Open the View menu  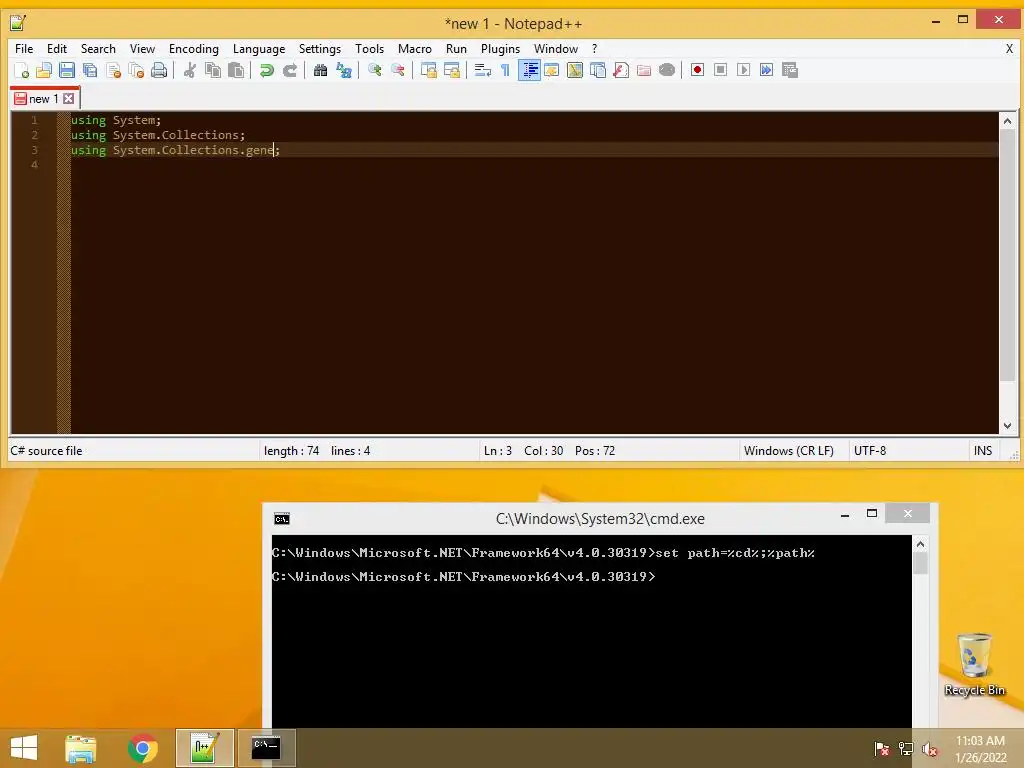point(142,49)
